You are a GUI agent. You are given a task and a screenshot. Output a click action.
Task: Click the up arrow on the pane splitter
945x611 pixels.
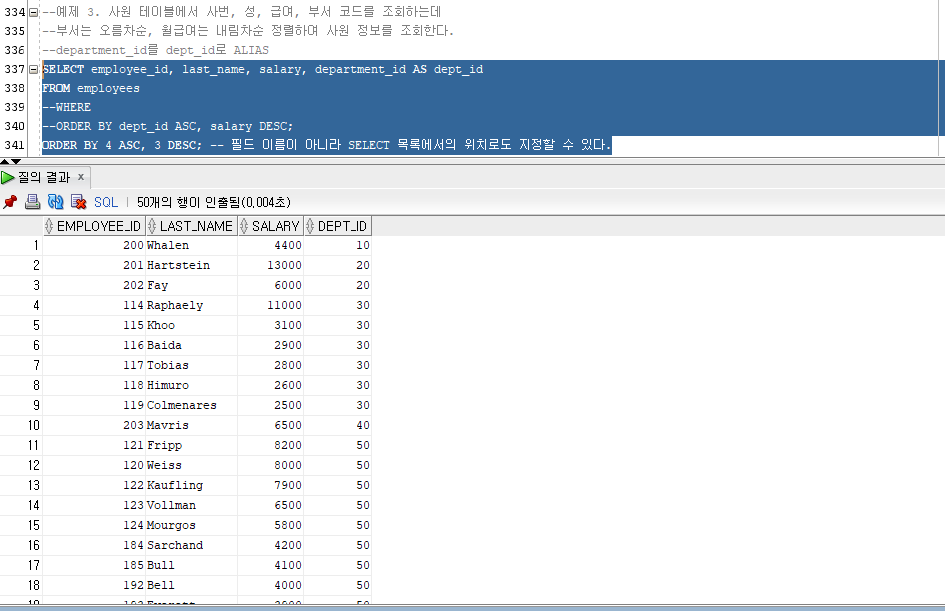tap(5, 161)
